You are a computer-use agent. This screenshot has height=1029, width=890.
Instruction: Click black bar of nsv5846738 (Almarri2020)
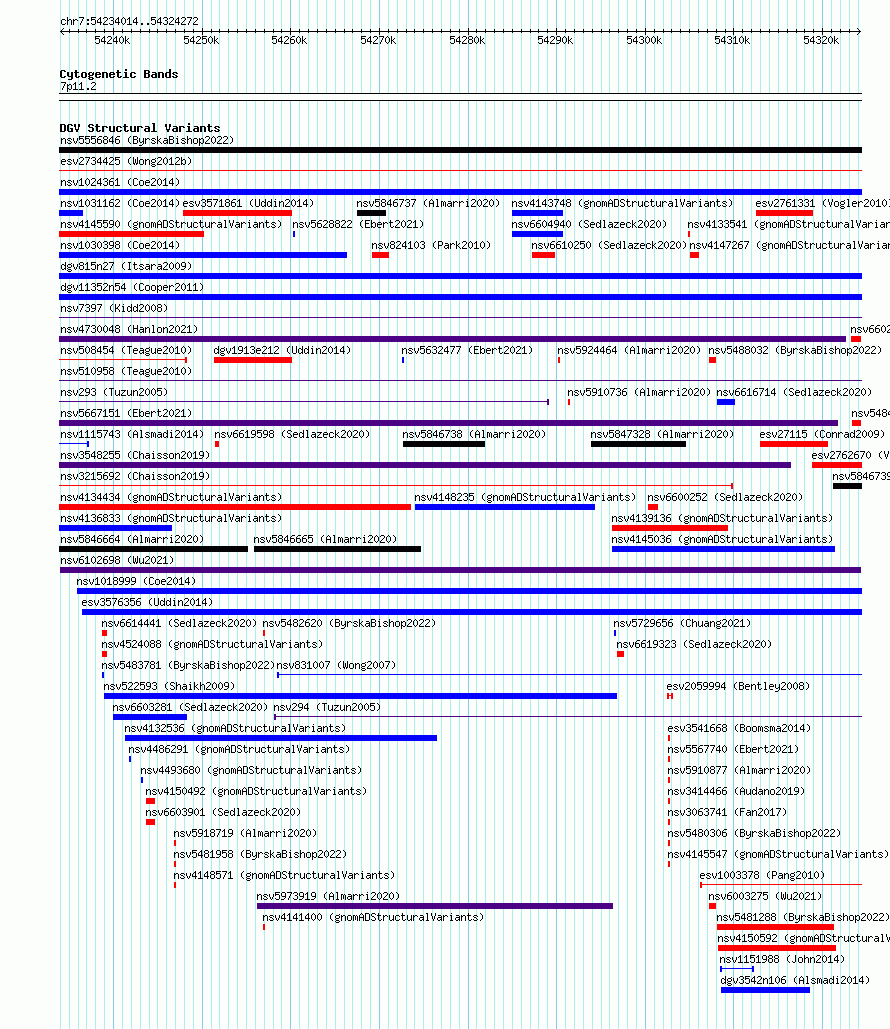(444, 444)
